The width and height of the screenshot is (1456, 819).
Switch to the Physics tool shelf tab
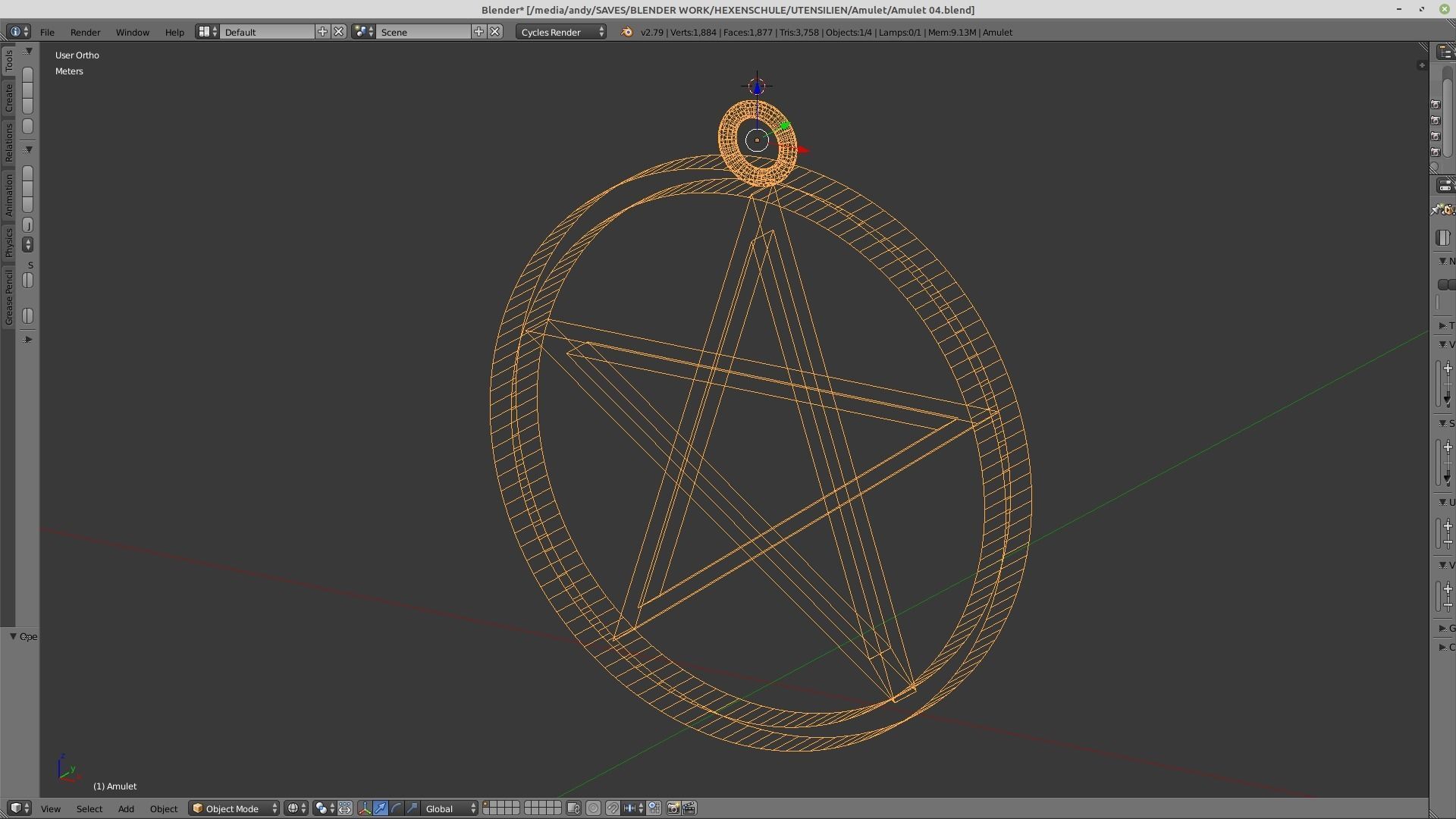tap(8, 243)
